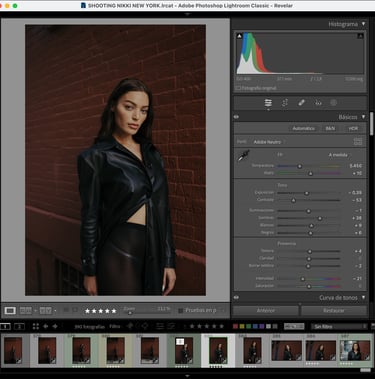The width and height of the screenshot is (375, 379).
Task: Select the Crop overlay tool
Action: 285,103
